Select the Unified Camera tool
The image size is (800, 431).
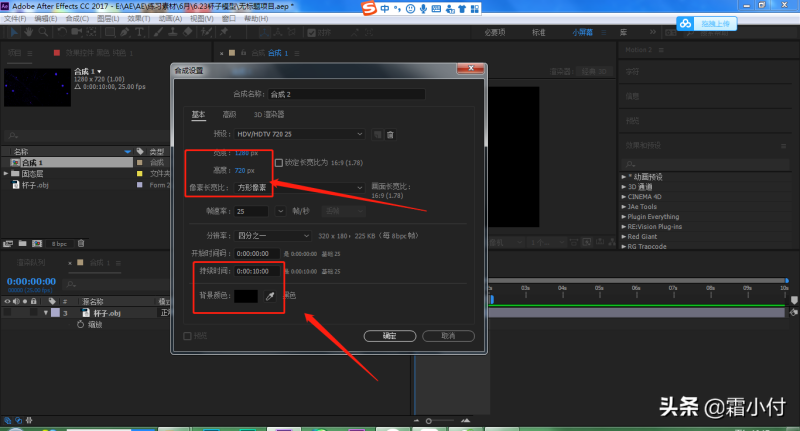point(77,32)
